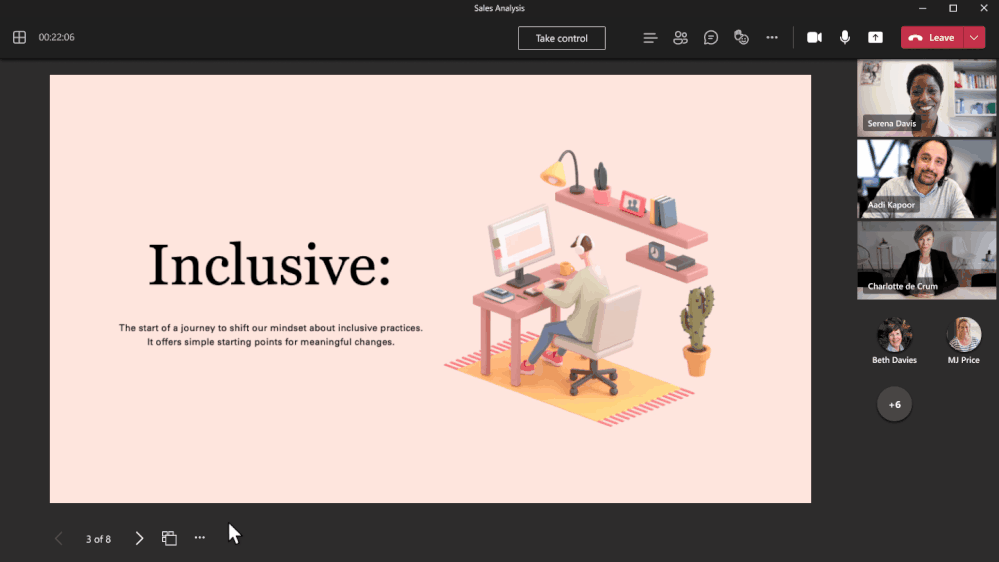Click MJ Price avatar
Screen dimensions: 999x562
pyautogui.click(x=963, y=335)
